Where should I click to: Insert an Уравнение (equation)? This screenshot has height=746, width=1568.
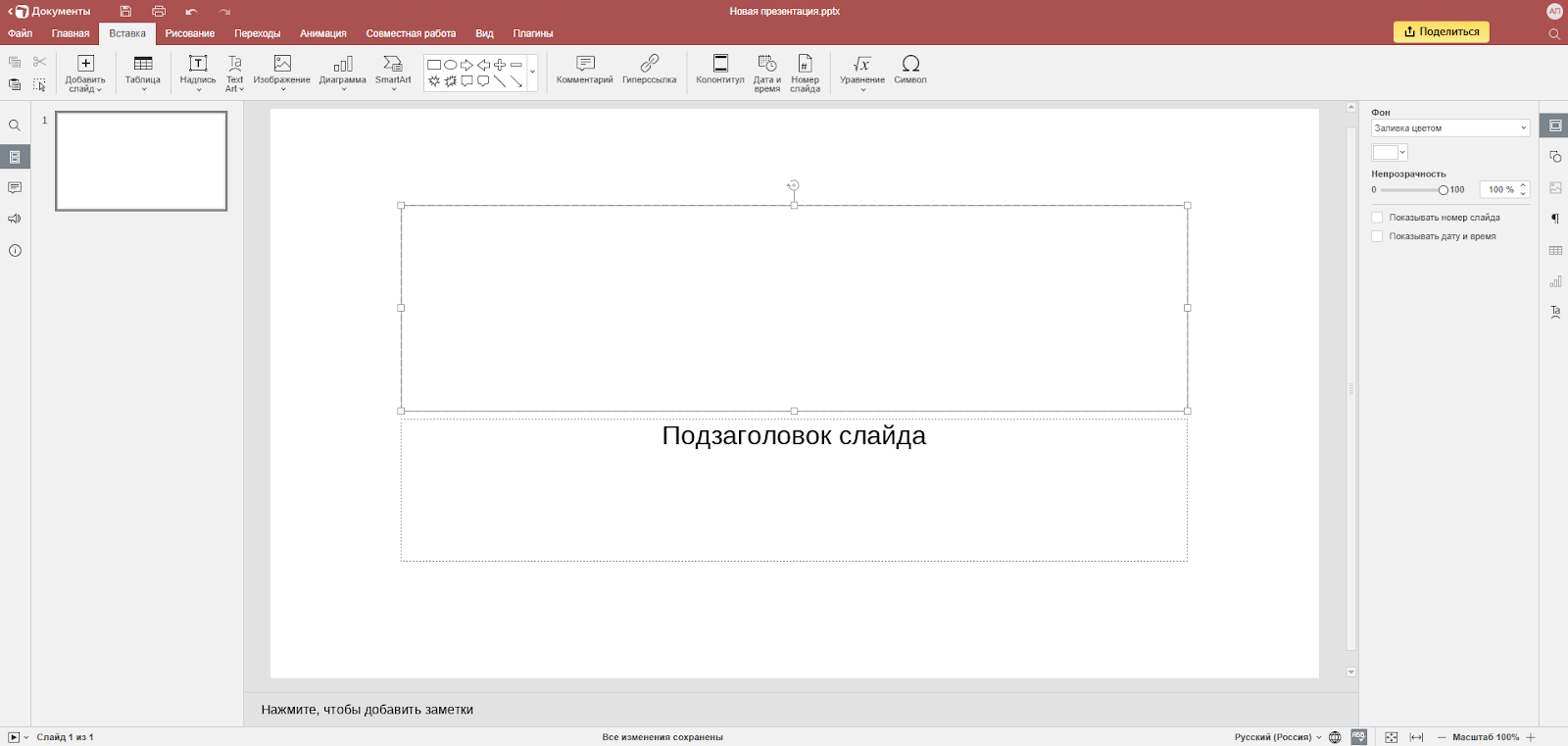pos(862,73)
